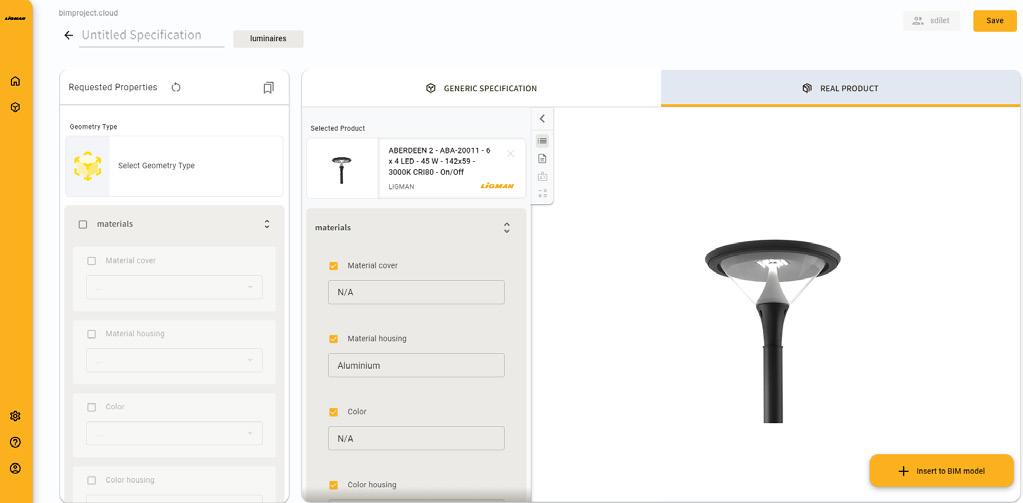1023x503 pixels.
Task: Click the Ligman logo in sidebar top
Action: (x=15, y=18)
